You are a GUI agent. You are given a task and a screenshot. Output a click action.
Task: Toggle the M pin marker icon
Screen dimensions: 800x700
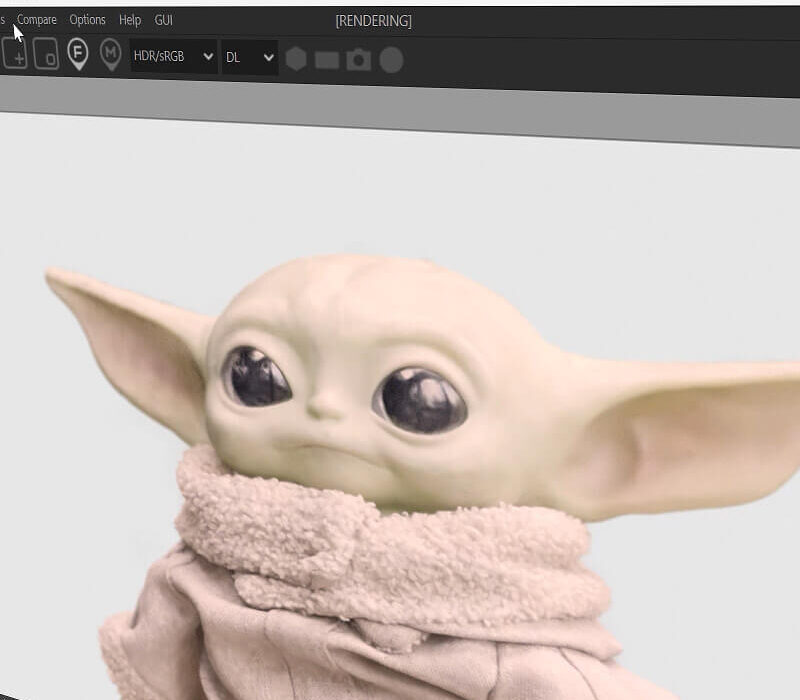click(110, 54)
